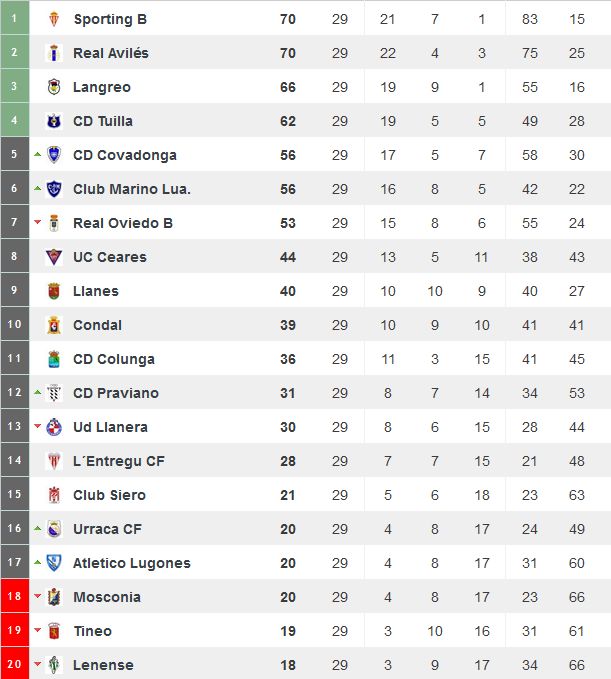
Task: Click the Real Avilés club crest
Action: [x=54, y=53]
